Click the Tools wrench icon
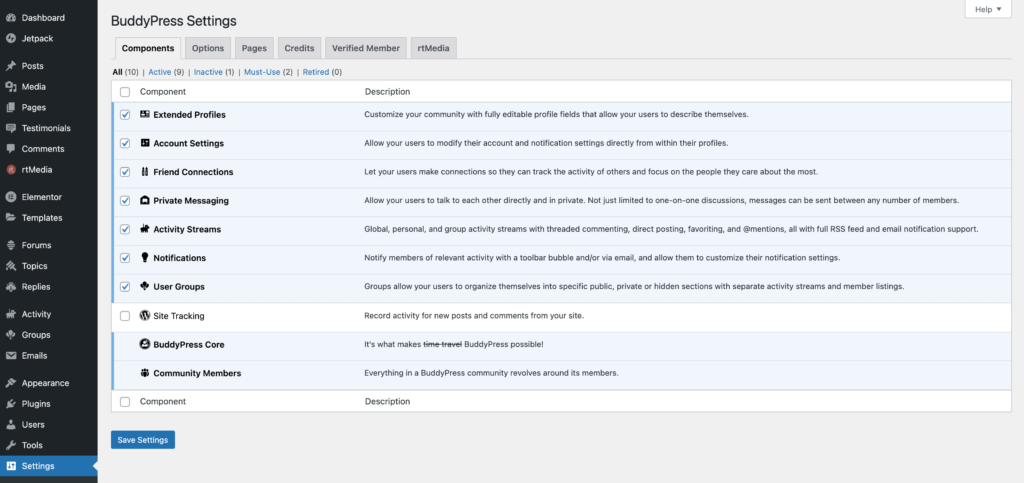 coord(10,445)
